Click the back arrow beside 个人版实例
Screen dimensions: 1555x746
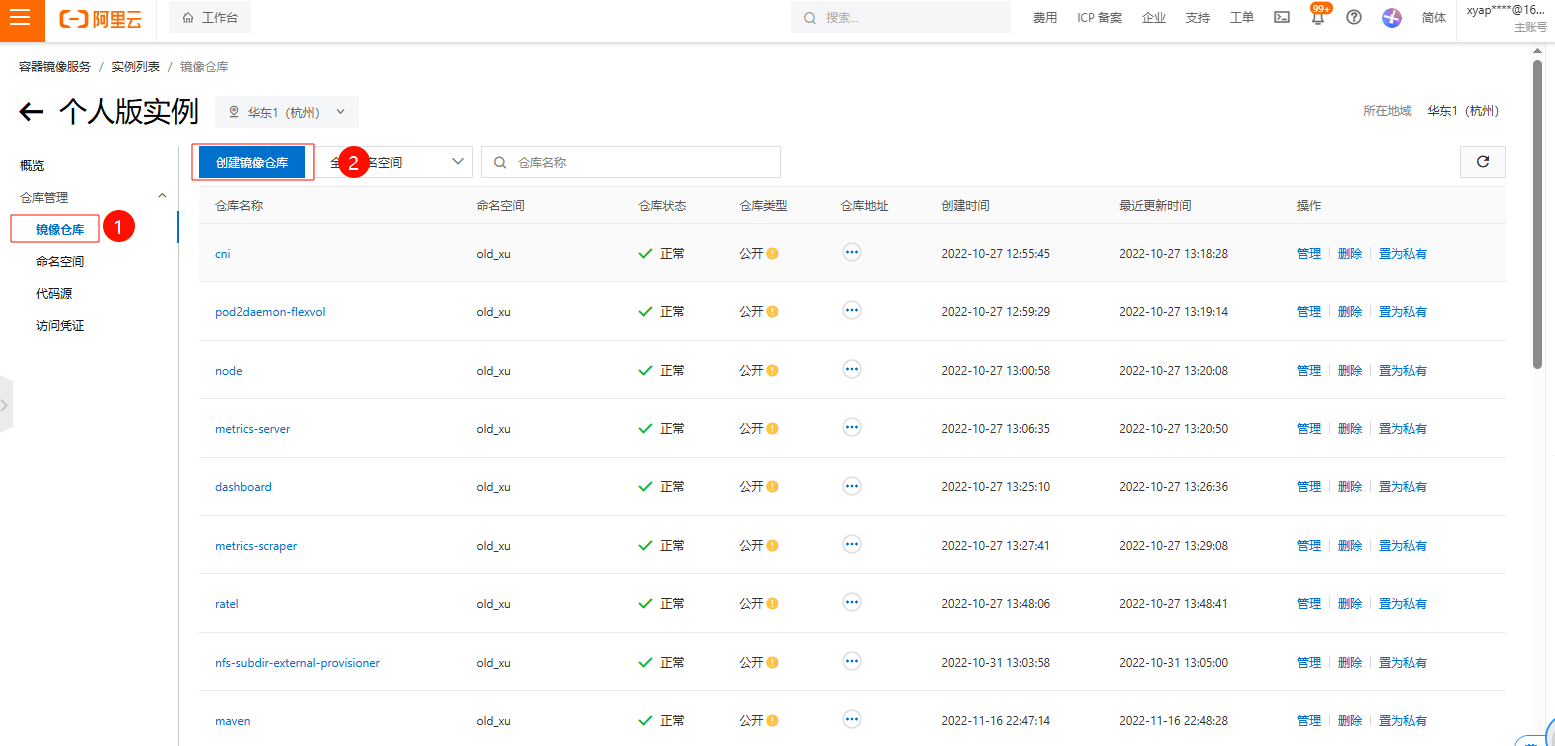tap(32, 112)
